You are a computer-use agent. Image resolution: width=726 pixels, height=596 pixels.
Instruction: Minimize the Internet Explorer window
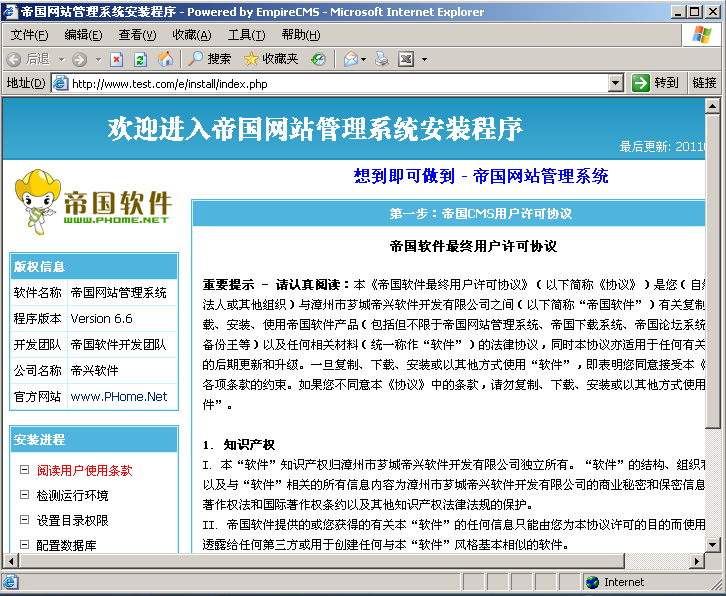[x=678, y=12]
